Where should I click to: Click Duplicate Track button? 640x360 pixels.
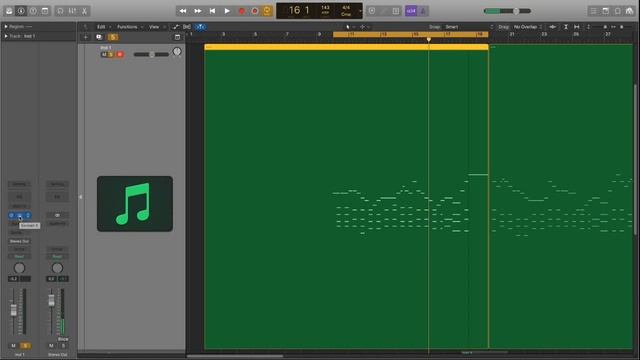(x=99, y=37)
